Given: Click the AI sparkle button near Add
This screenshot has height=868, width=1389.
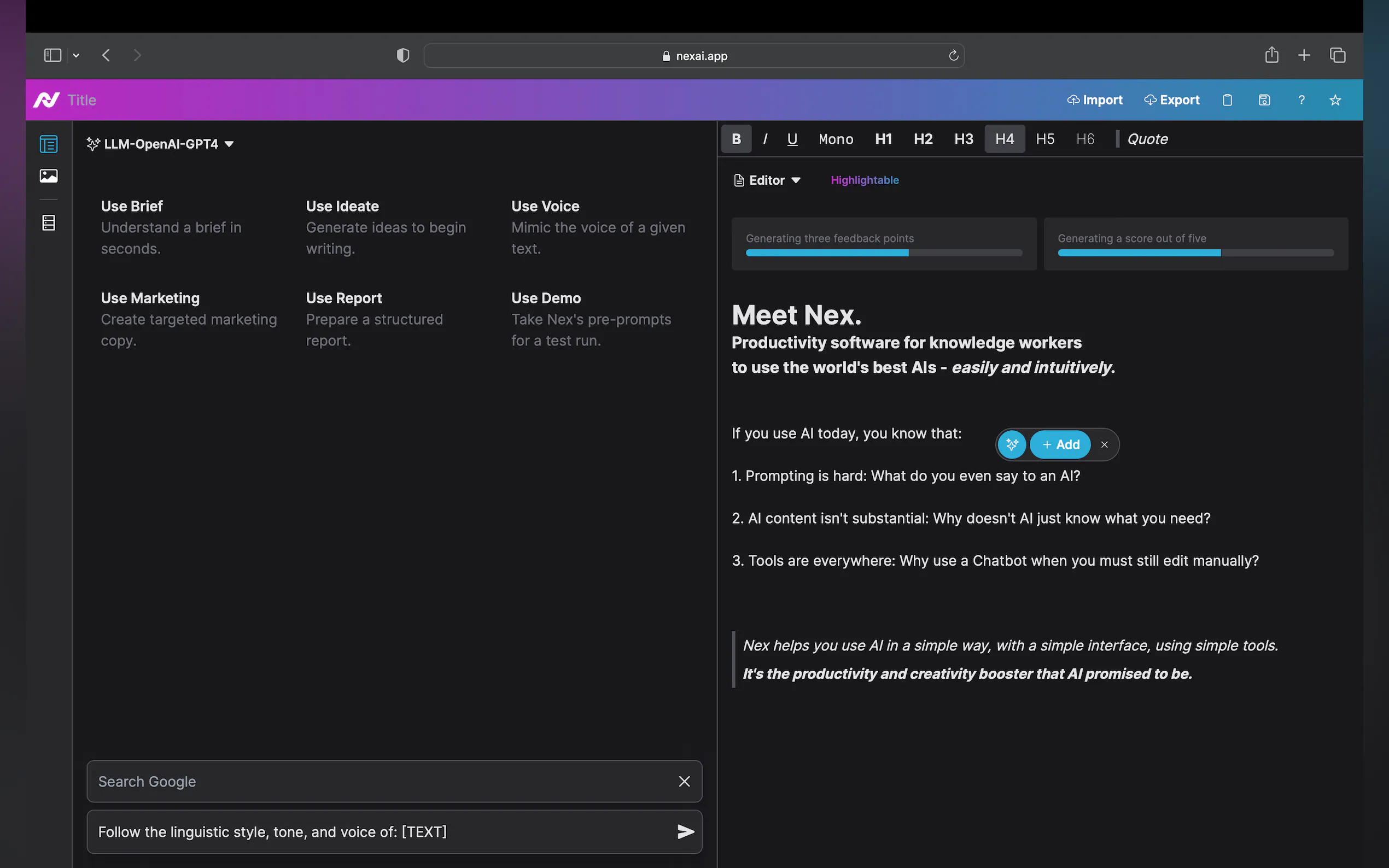Looking at the screenshot, I should point(1012,444).
